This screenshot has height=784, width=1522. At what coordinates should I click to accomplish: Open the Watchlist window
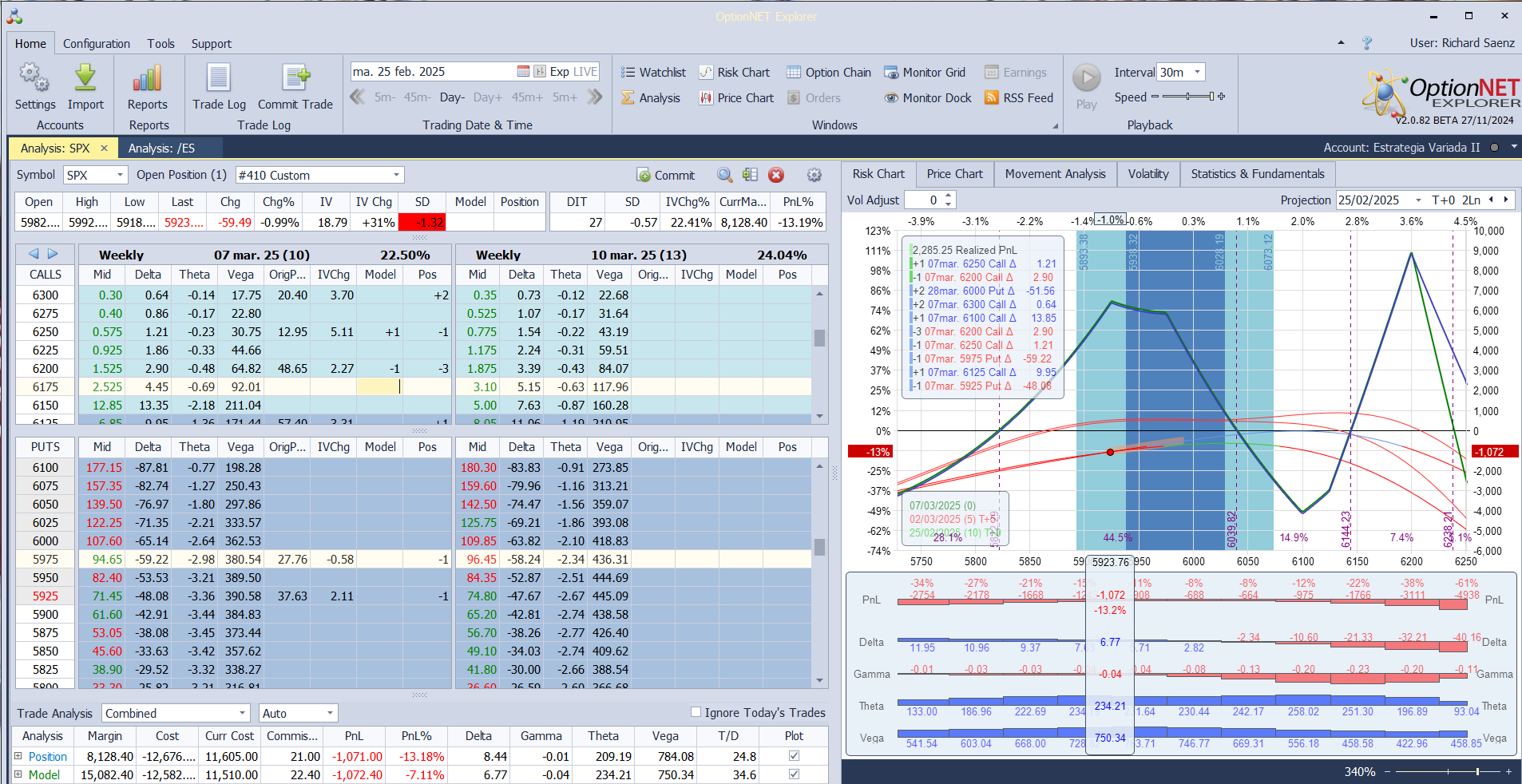[x=653, y=73]
